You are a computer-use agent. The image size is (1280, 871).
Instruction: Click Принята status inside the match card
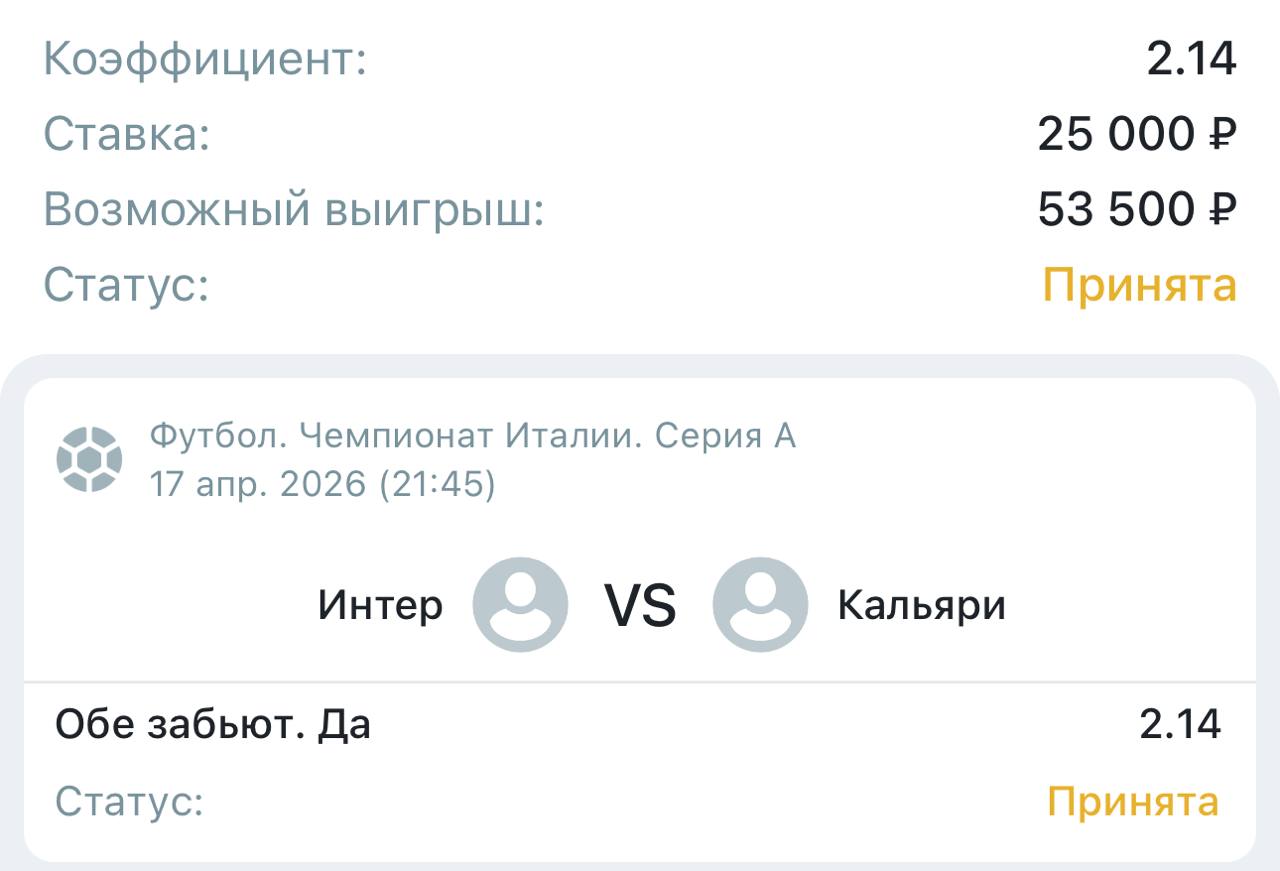[1133, 801]
